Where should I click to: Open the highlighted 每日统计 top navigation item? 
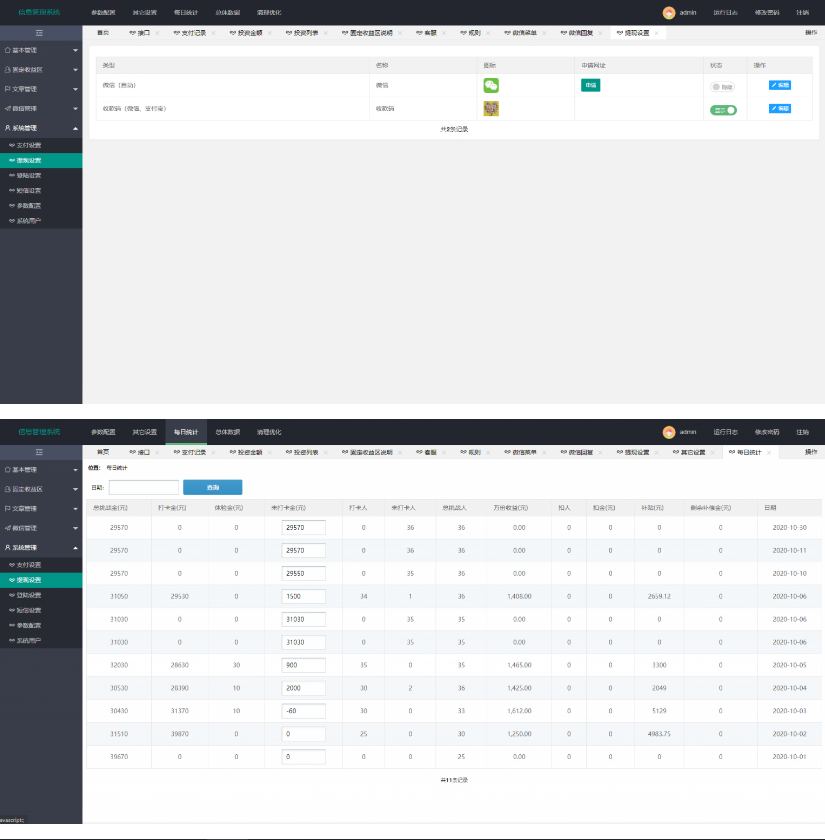pos(186,432)
